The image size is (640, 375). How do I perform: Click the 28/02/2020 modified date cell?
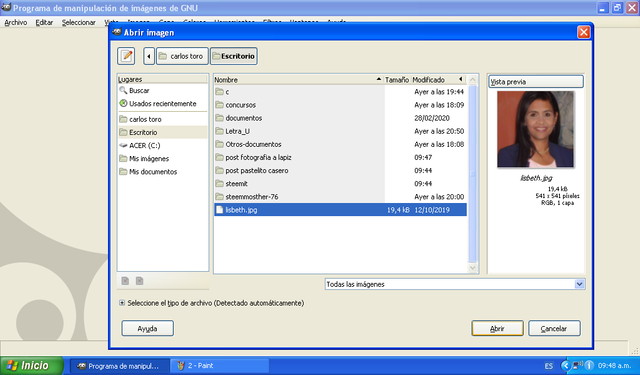(x=432, y=118)
